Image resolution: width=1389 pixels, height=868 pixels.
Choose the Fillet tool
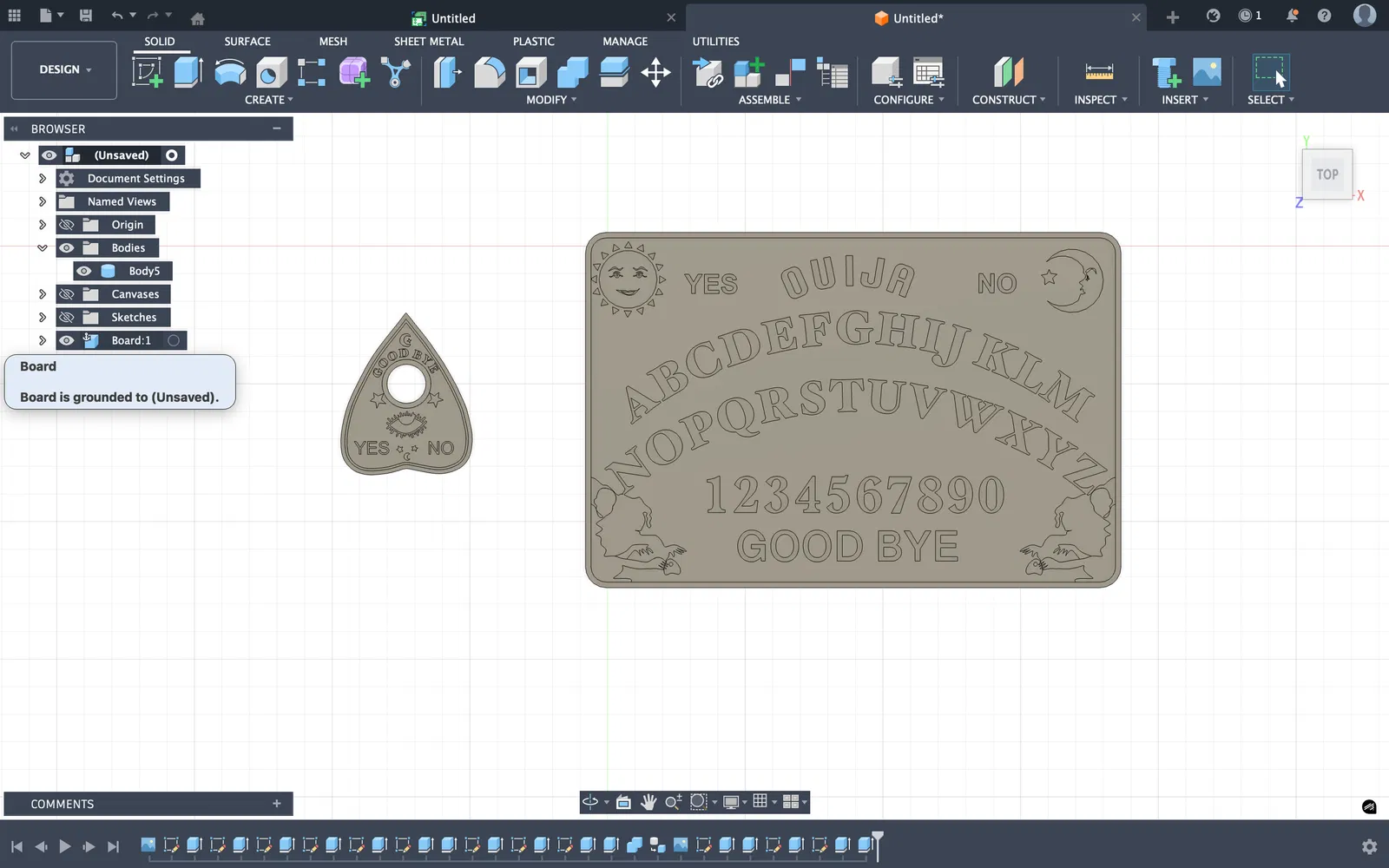click(490, 72)
